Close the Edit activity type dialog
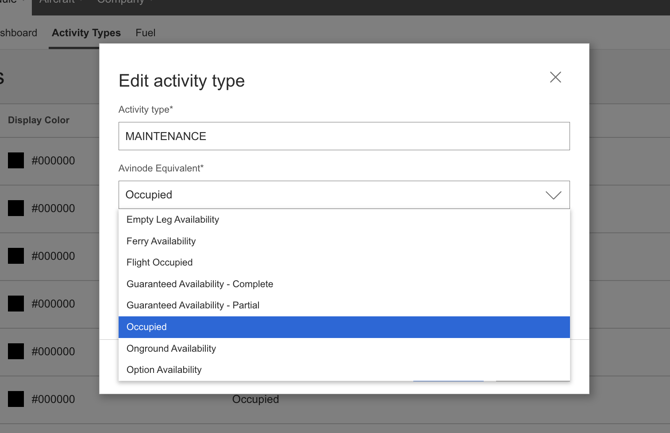This screenshot has height=433, width=670. [x=555, y=77]
